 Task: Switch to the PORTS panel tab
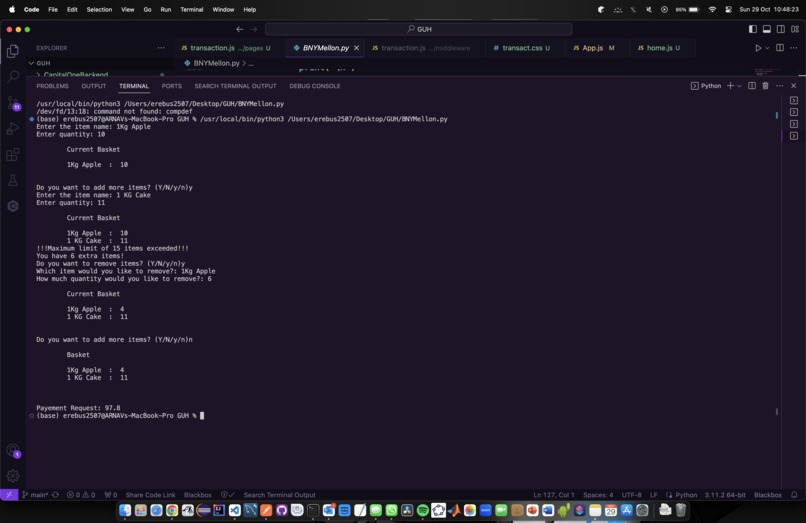(x=172, y=86)
